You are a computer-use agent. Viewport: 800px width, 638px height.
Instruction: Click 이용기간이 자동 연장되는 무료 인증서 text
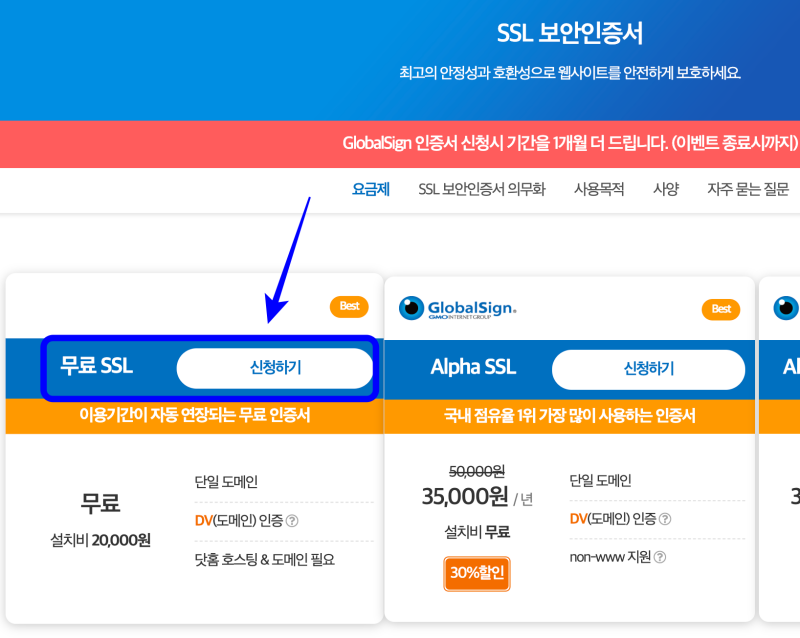(194, 415)
